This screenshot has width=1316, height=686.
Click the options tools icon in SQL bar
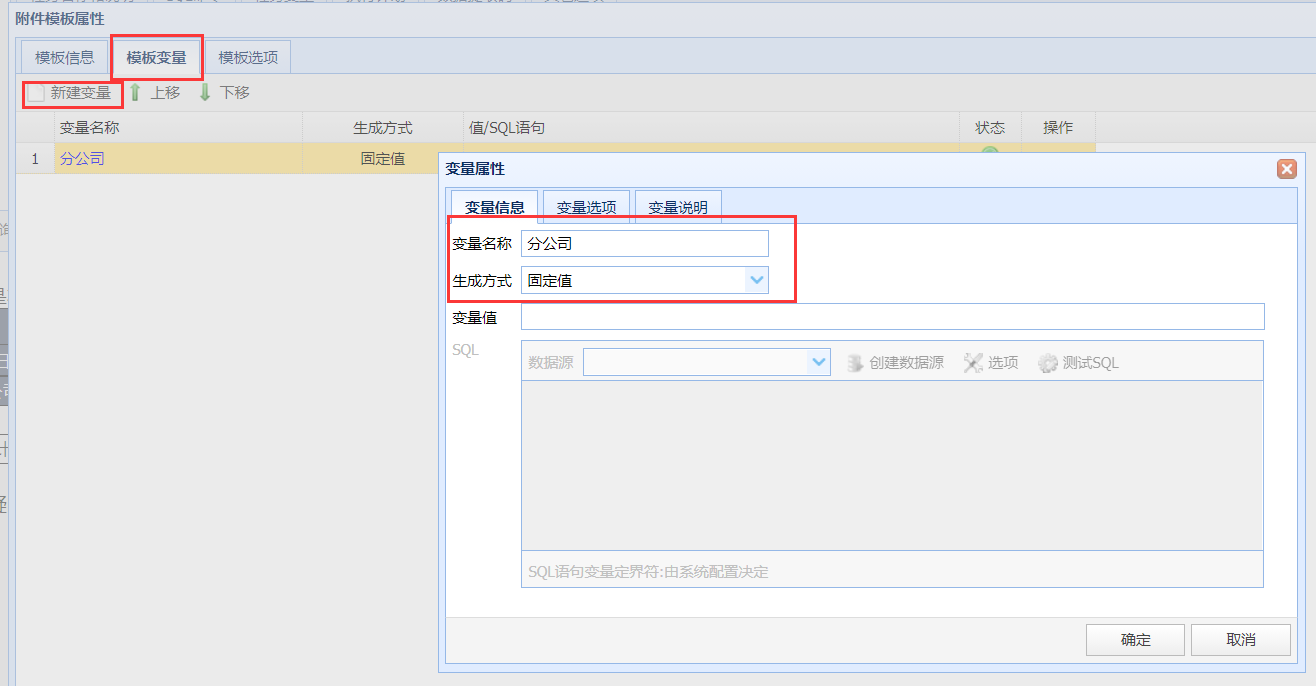pyautogui.click(x=973, y=363)
